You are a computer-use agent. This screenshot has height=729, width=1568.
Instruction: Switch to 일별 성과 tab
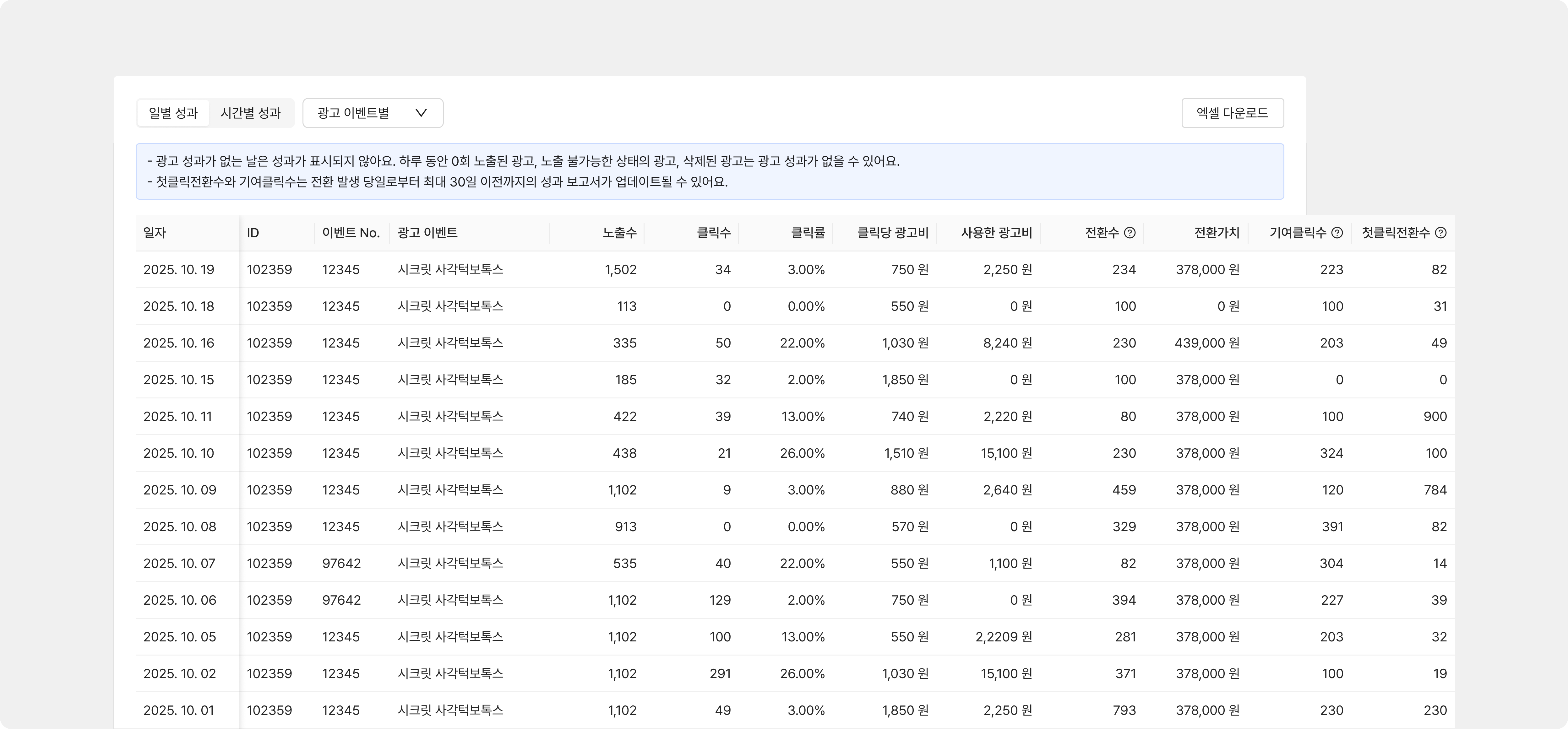click(173, 113)
